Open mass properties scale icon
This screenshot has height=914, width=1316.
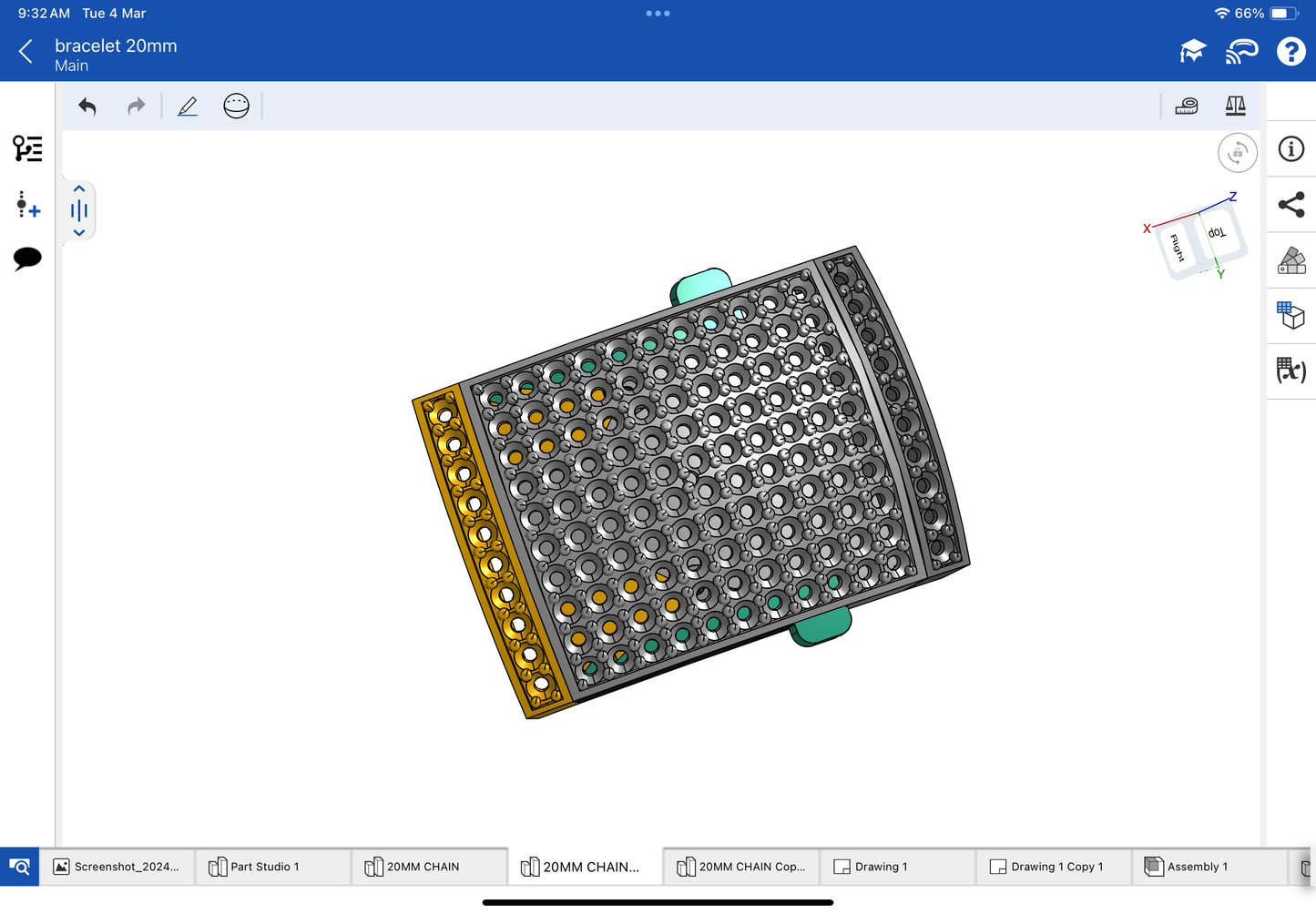coord(1235,107)
